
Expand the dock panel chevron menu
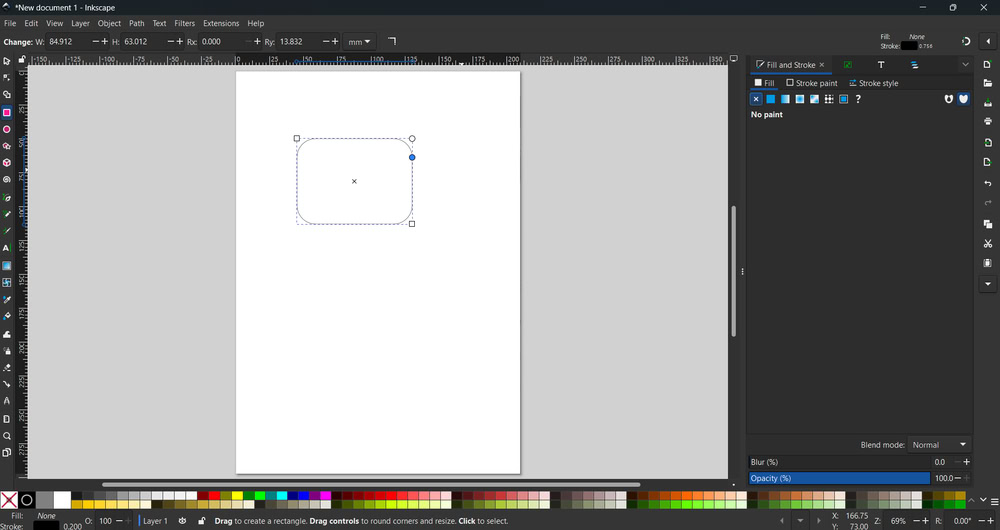(965, 65)
